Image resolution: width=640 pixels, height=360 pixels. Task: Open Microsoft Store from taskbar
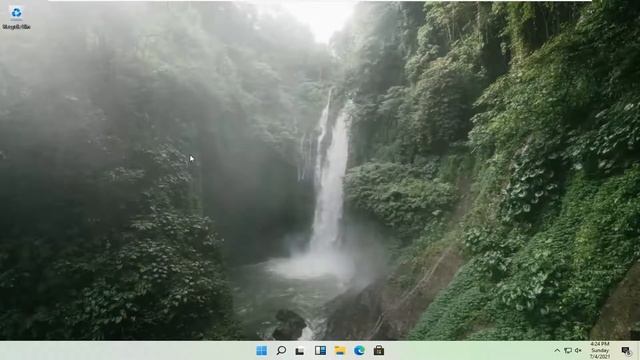click(379, 350)
